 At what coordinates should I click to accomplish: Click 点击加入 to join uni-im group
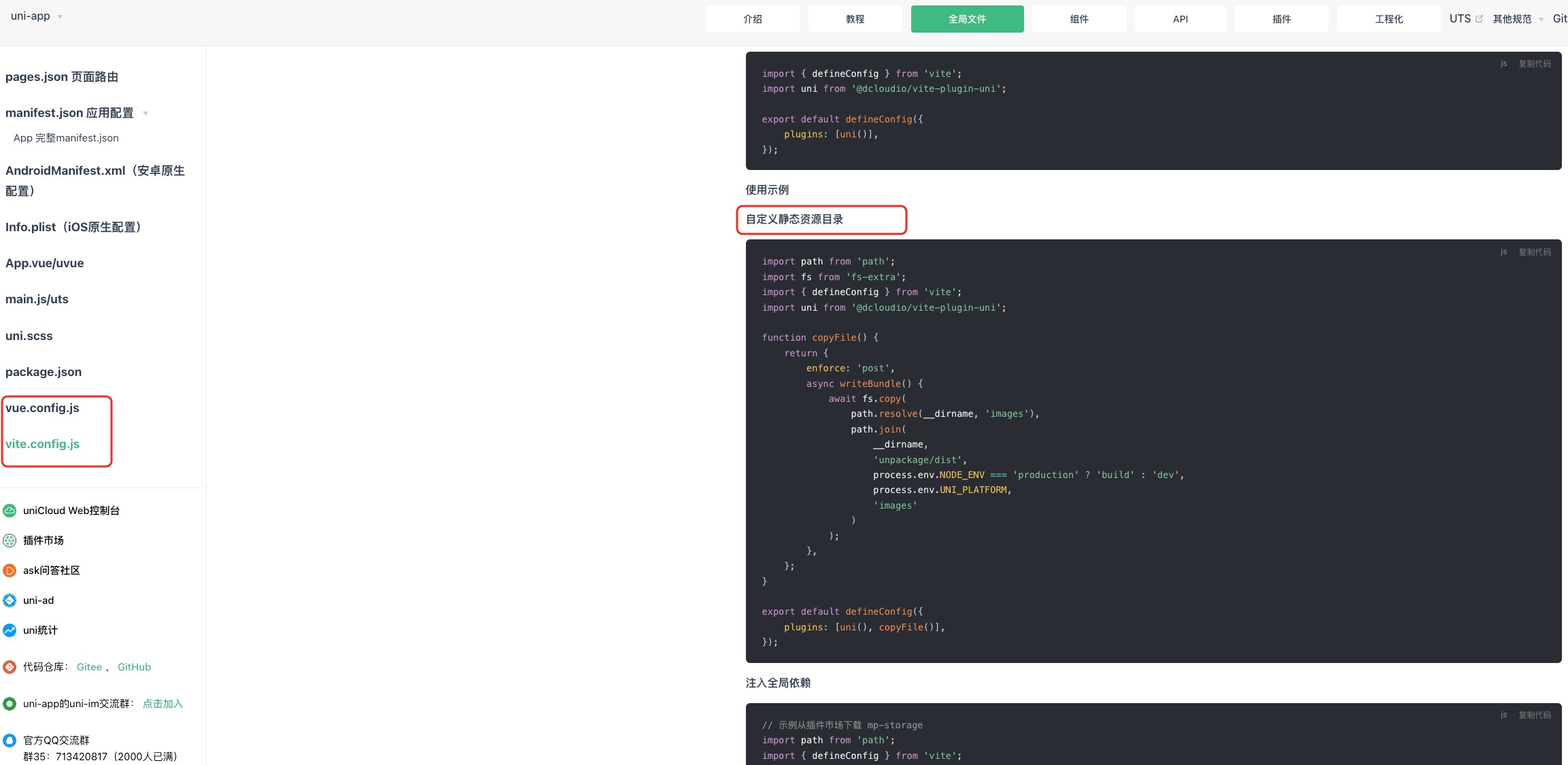[163, 704]
